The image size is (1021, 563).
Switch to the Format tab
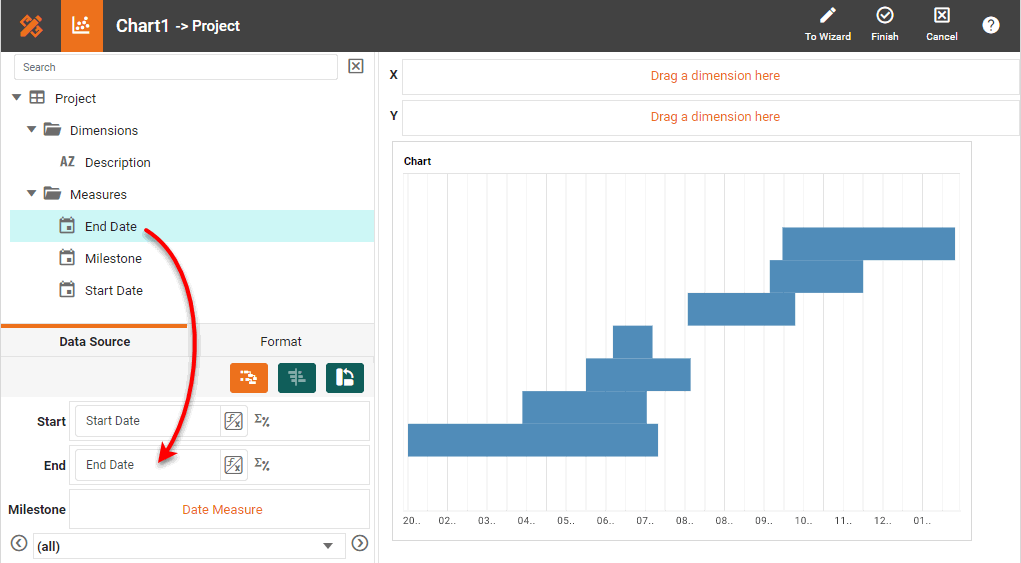coord(281,342)
